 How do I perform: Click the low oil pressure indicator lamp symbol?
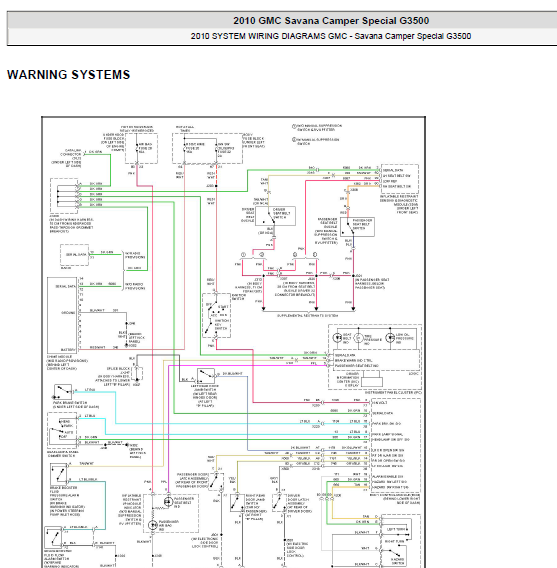390,338
